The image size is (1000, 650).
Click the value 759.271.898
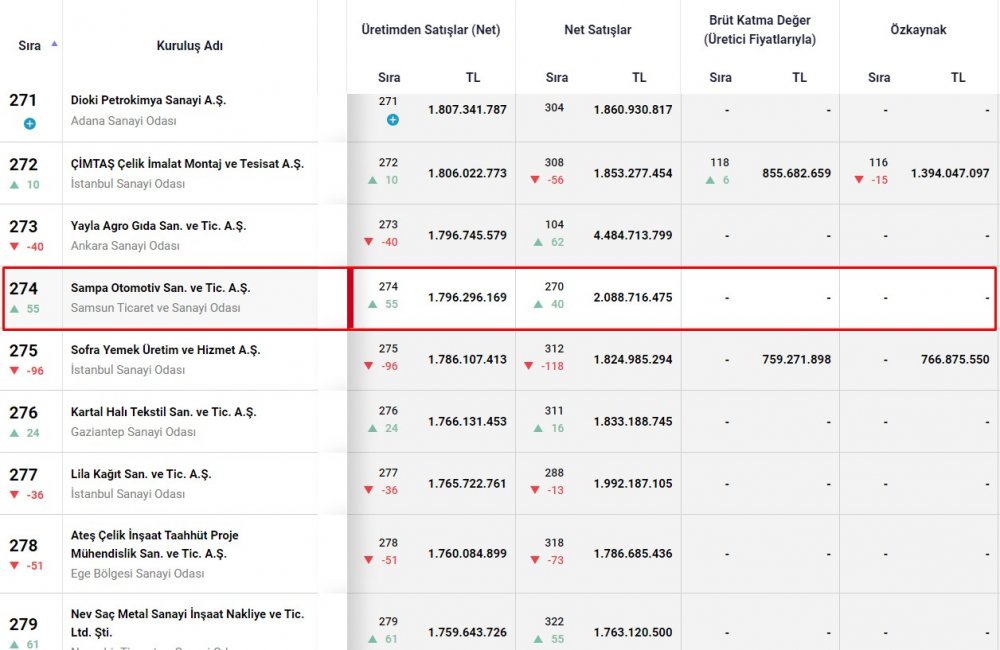797,359
